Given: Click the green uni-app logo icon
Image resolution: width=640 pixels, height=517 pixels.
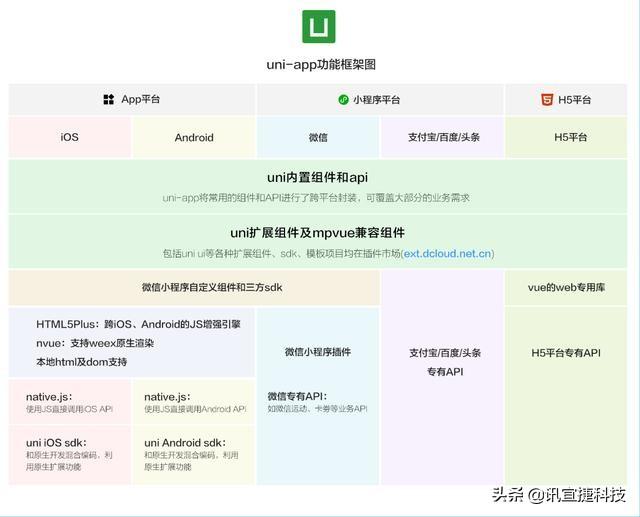Looking at the screenshot, I should [318, 27].
